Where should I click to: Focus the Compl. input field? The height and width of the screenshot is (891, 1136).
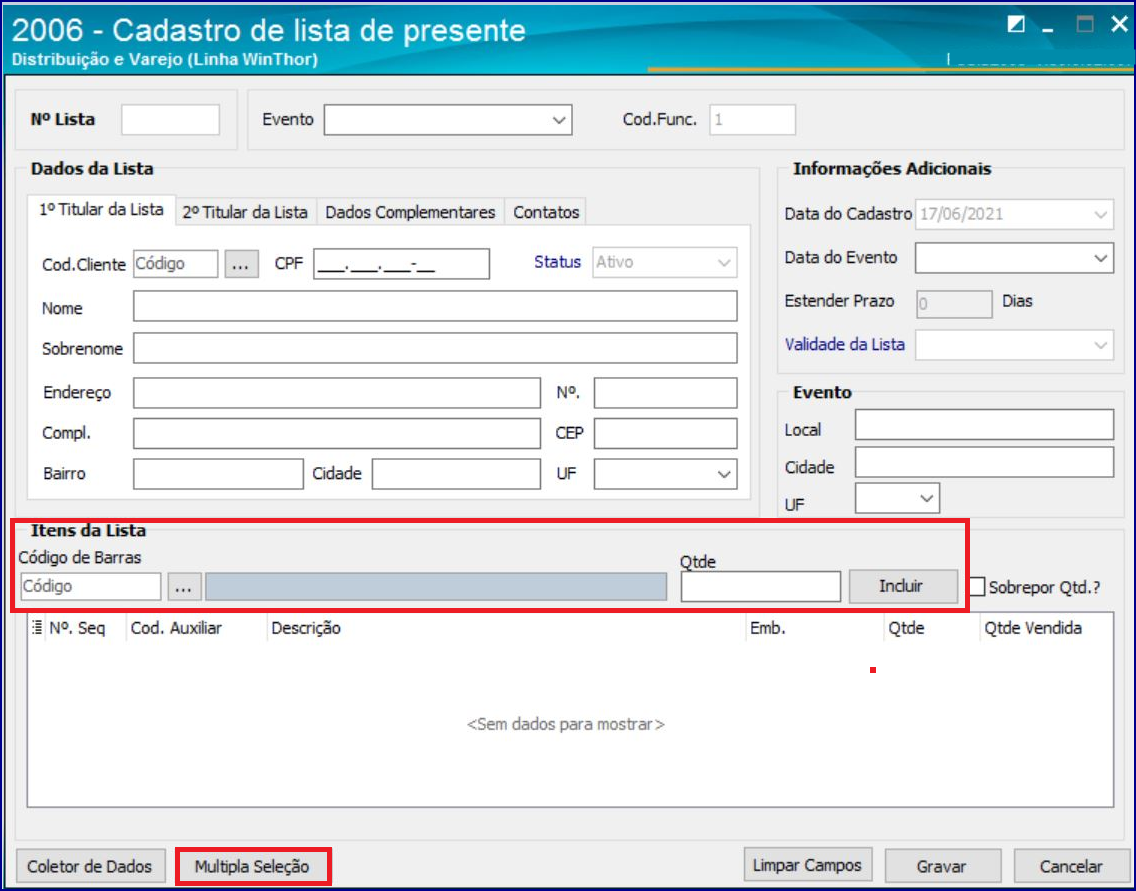[x=337, y=433]
